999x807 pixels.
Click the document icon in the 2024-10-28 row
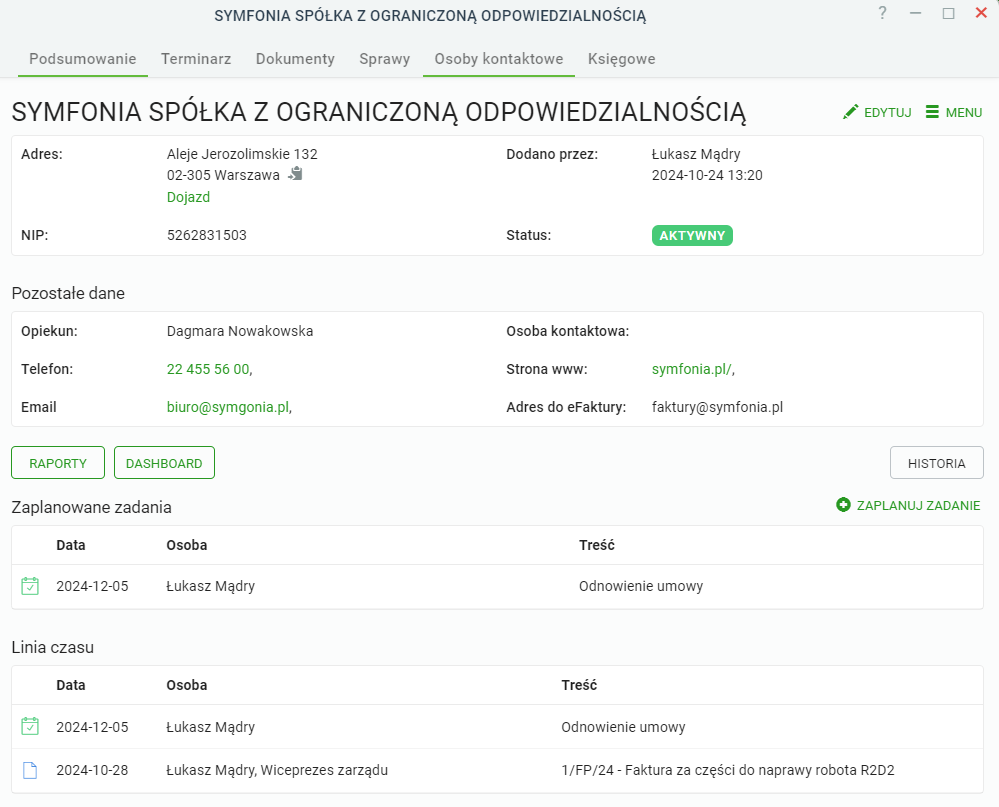coord(30,770)
